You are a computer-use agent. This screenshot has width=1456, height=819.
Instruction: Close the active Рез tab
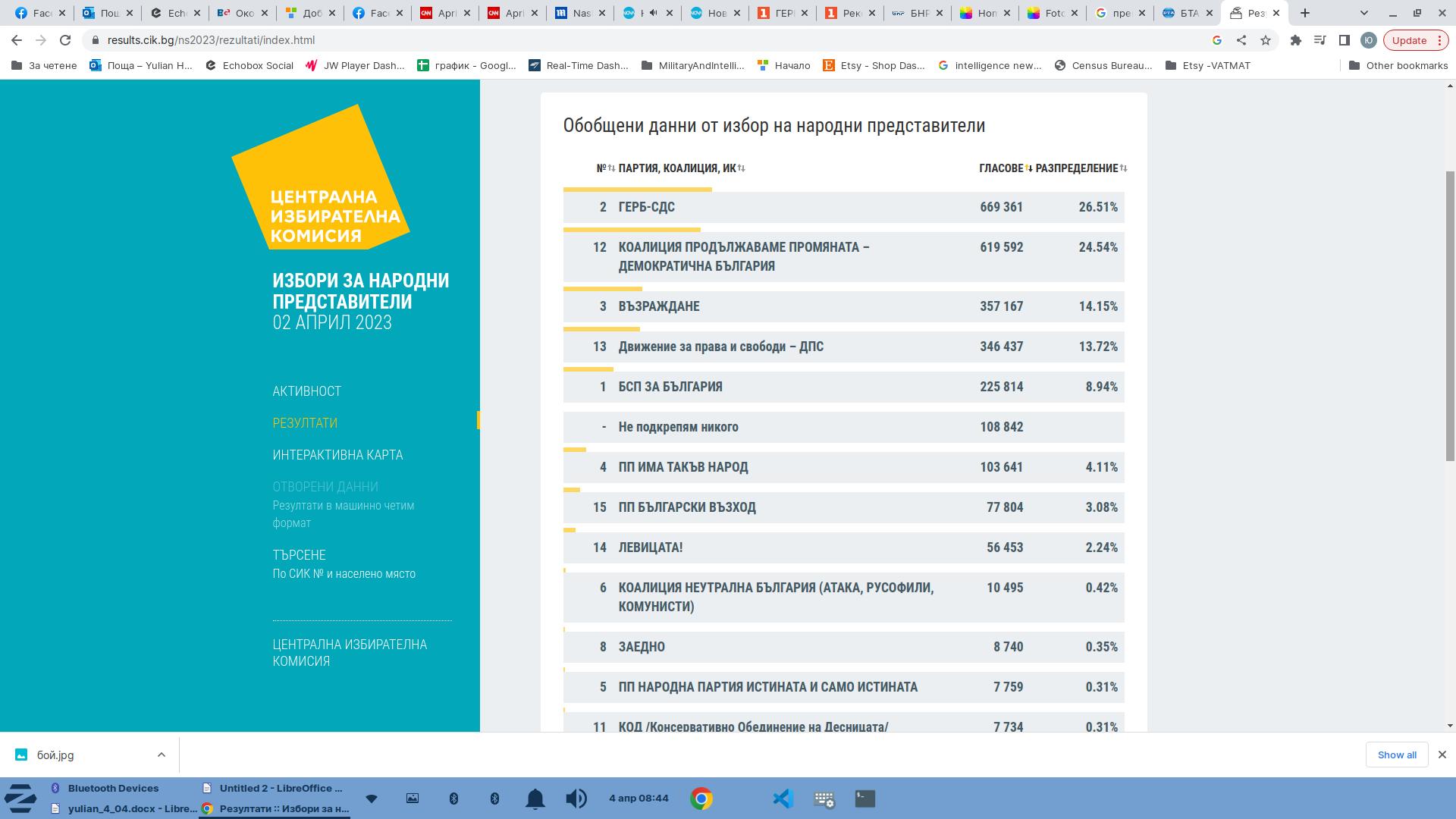[1276, 13]
